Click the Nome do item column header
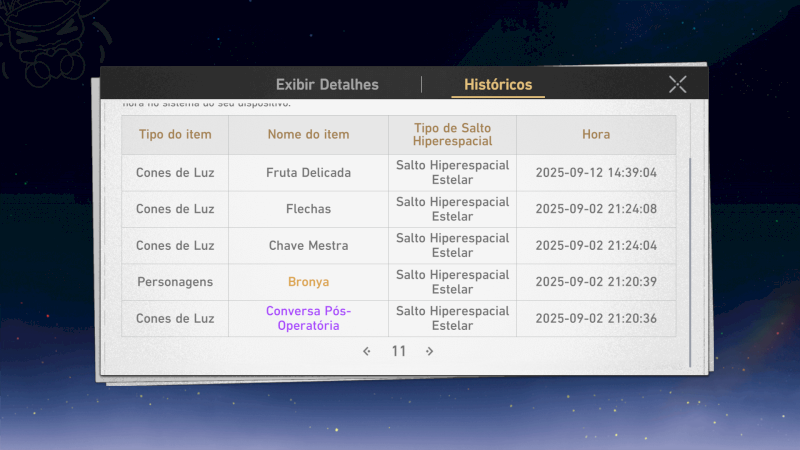This screenshot has height=450, width=800. pyautogui.click(x=308, y=134)
